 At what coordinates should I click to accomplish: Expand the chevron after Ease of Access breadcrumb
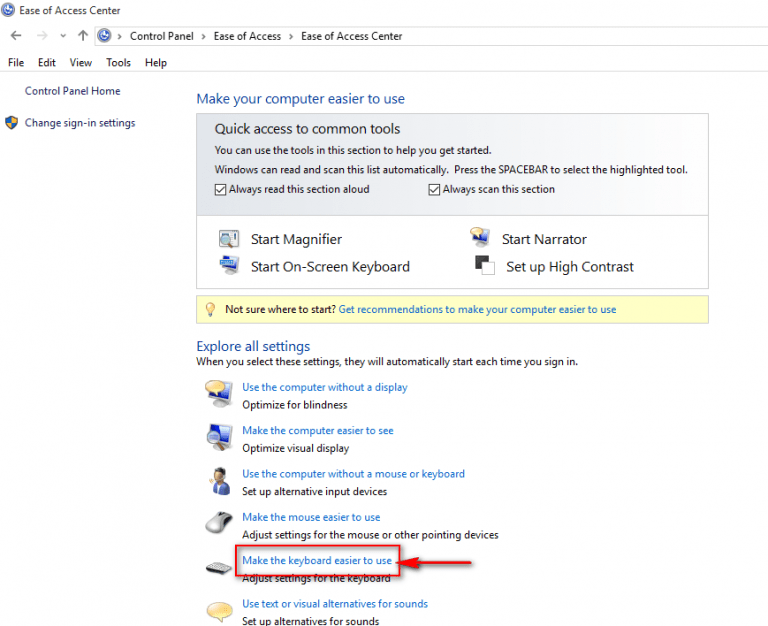coord(291,36)
